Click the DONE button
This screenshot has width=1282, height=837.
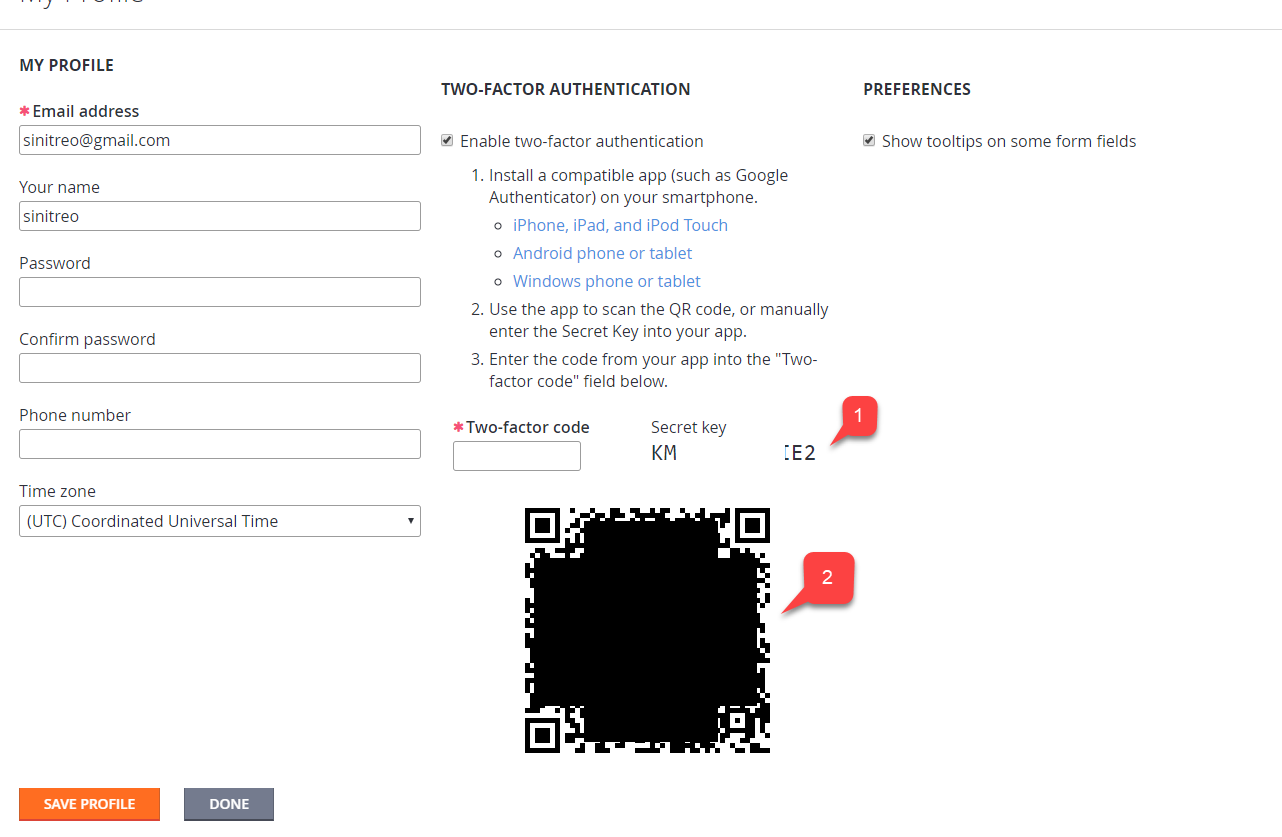pos(228,804)
